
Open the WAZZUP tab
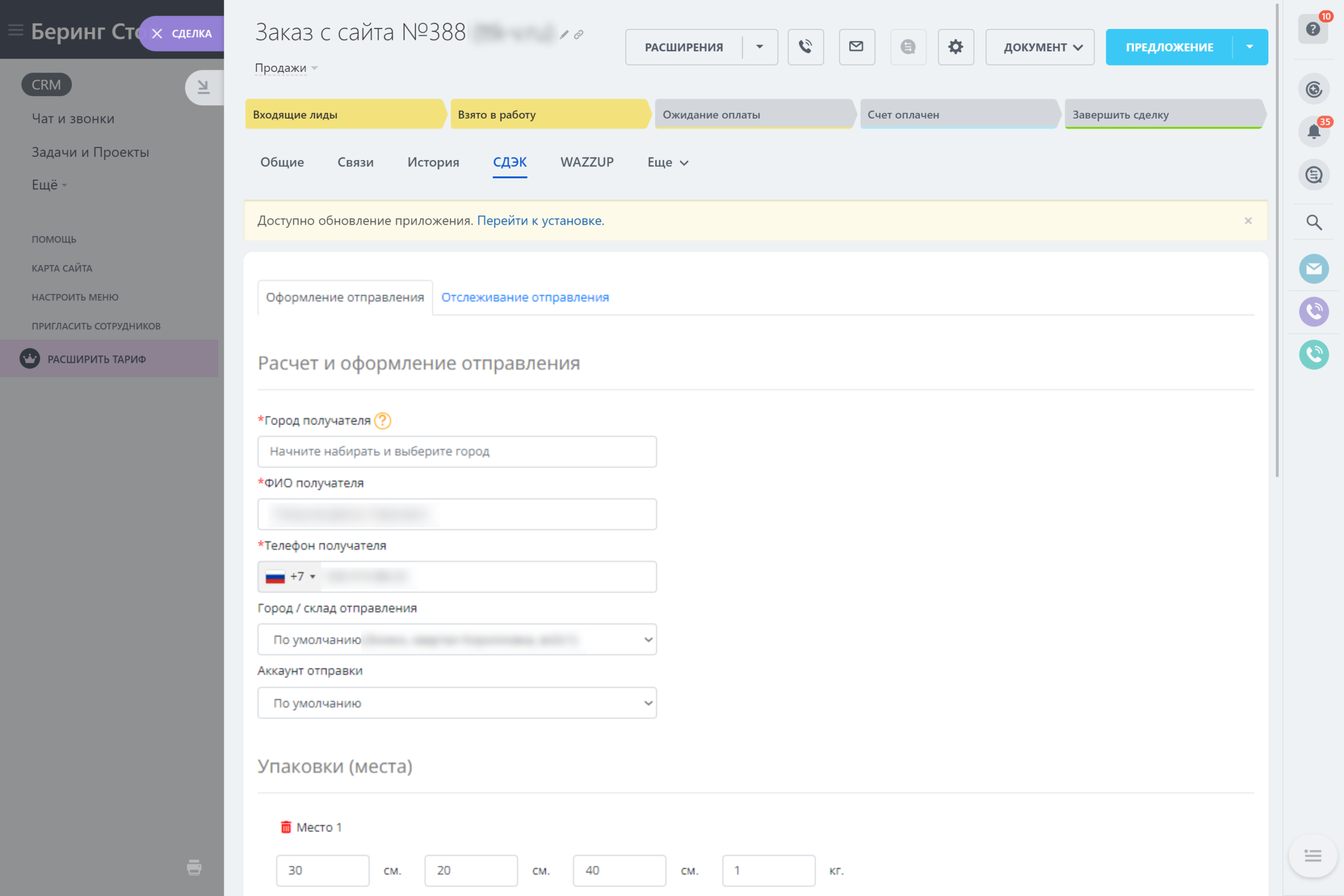point(587,162)
